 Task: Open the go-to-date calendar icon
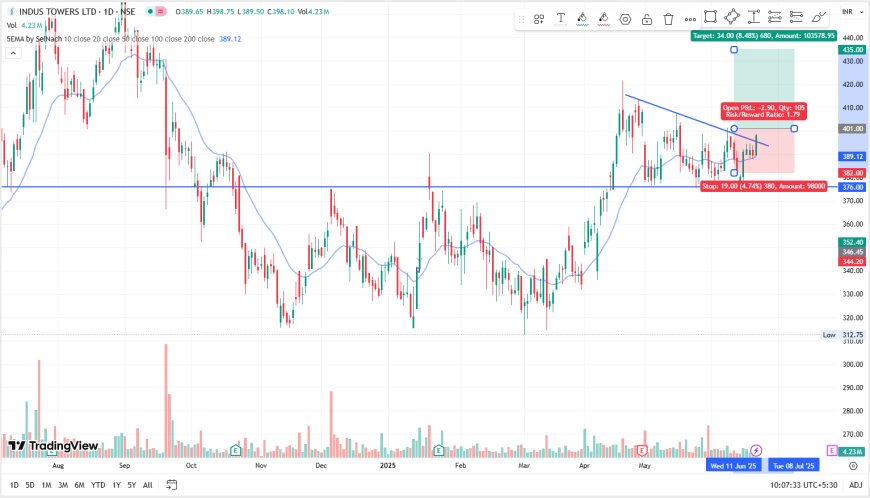pyautogui.click(x=171, y=485)
